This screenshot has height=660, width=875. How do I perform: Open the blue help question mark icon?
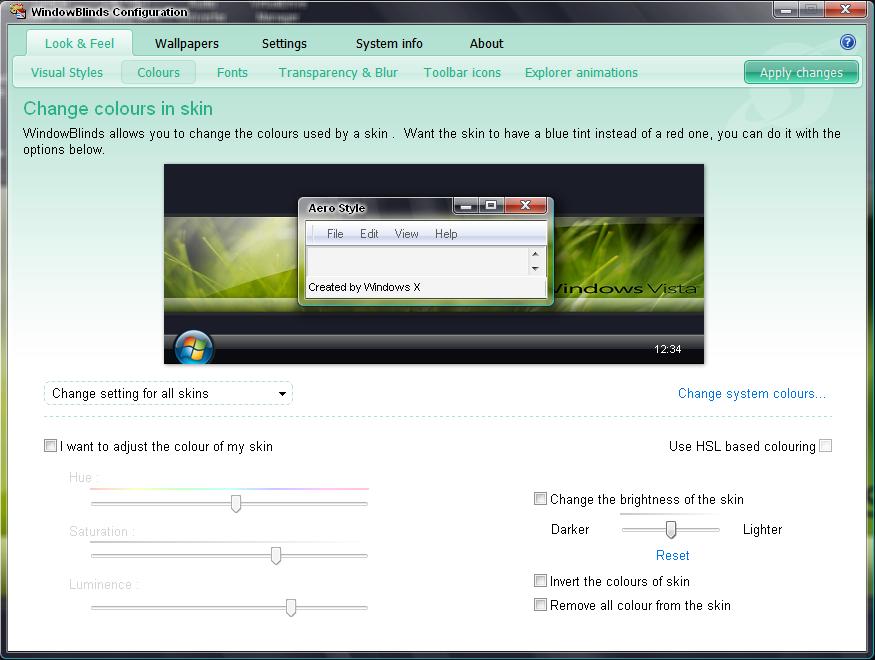[x=847, y=42]
